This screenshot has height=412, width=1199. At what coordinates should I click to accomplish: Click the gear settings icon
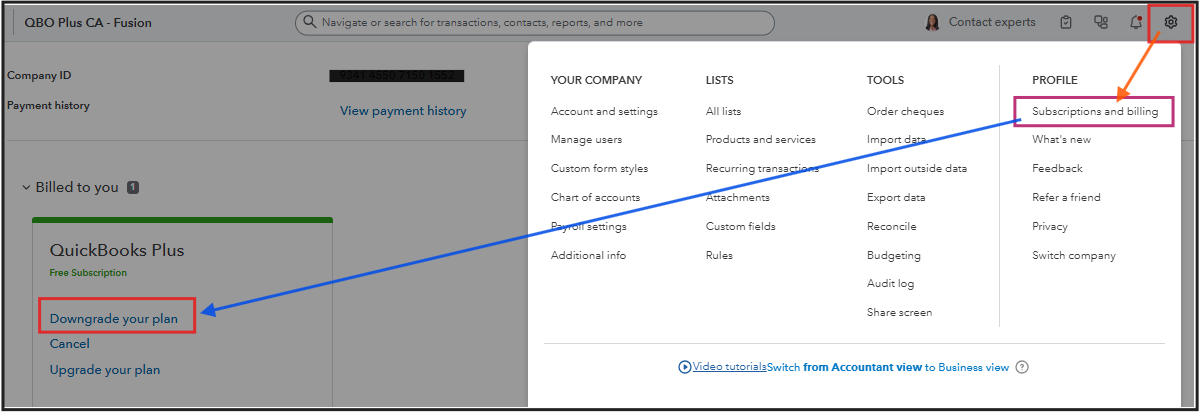point(1171,22)
